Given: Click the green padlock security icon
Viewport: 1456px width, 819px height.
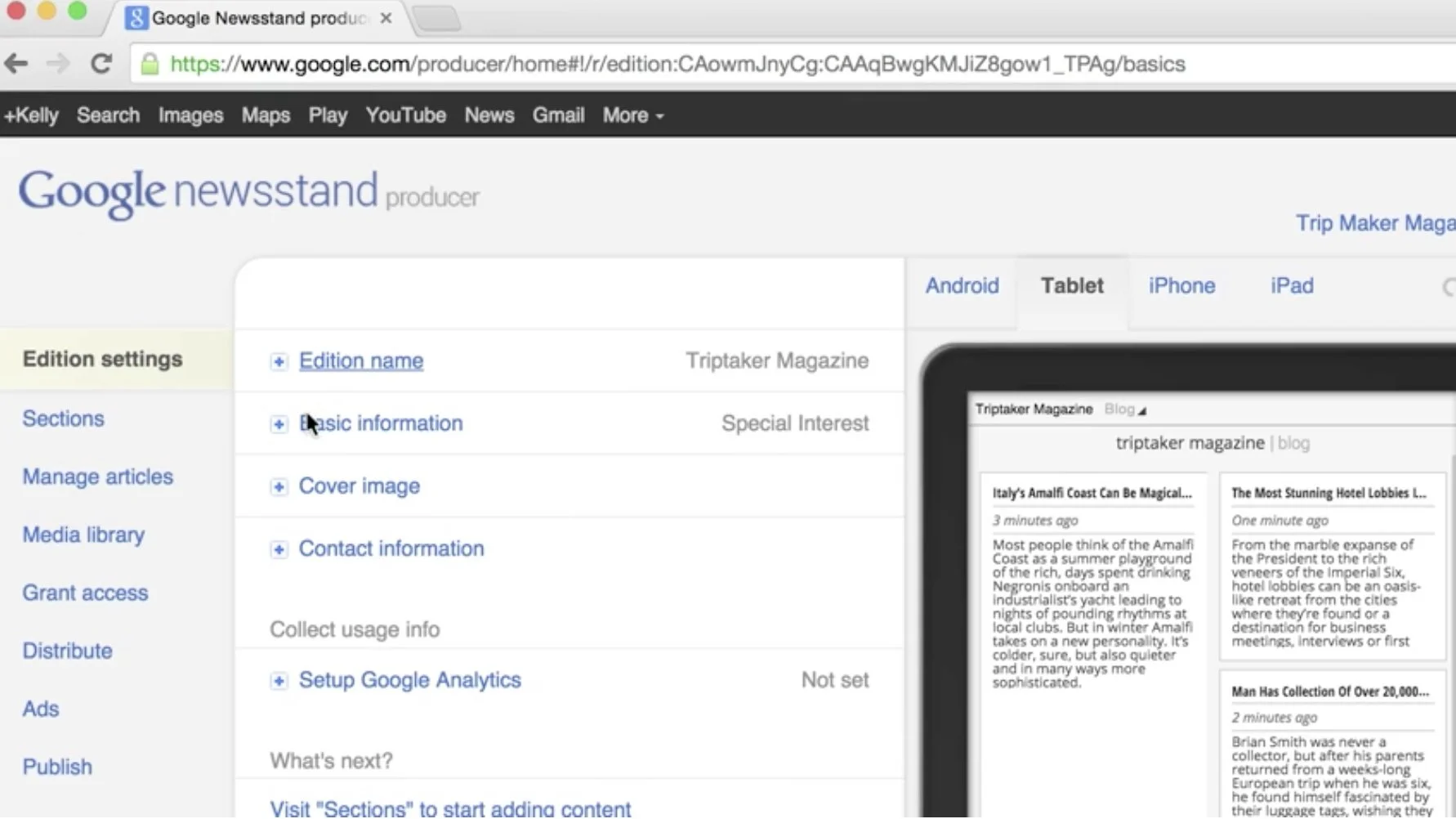Looking at the screenshot, I should 150,64.
